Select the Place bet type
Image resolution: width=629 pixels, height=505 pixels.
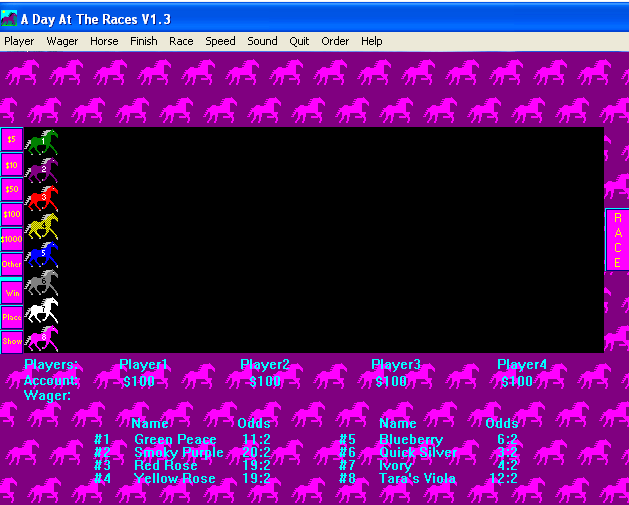tap(12, 317)
